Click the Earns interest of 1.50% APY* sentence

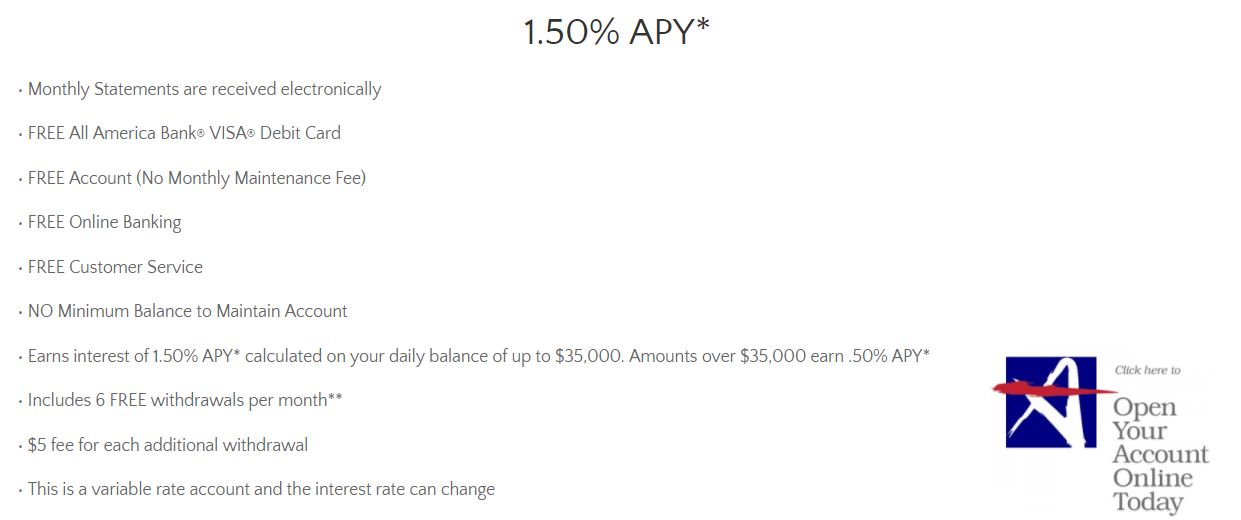tap(326, 355)
